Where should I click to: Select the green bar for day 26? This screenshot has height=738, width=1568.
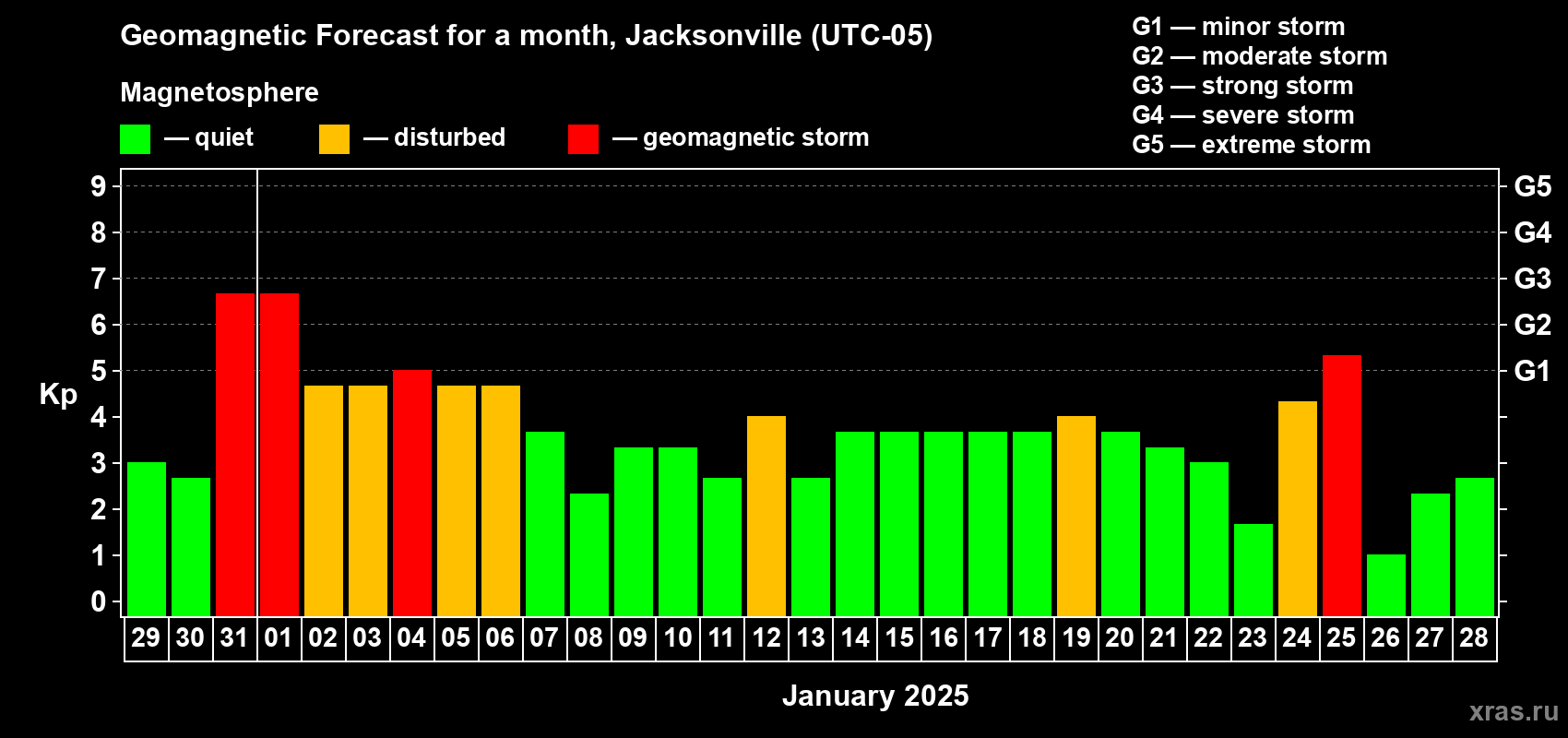pos(1386,586)
